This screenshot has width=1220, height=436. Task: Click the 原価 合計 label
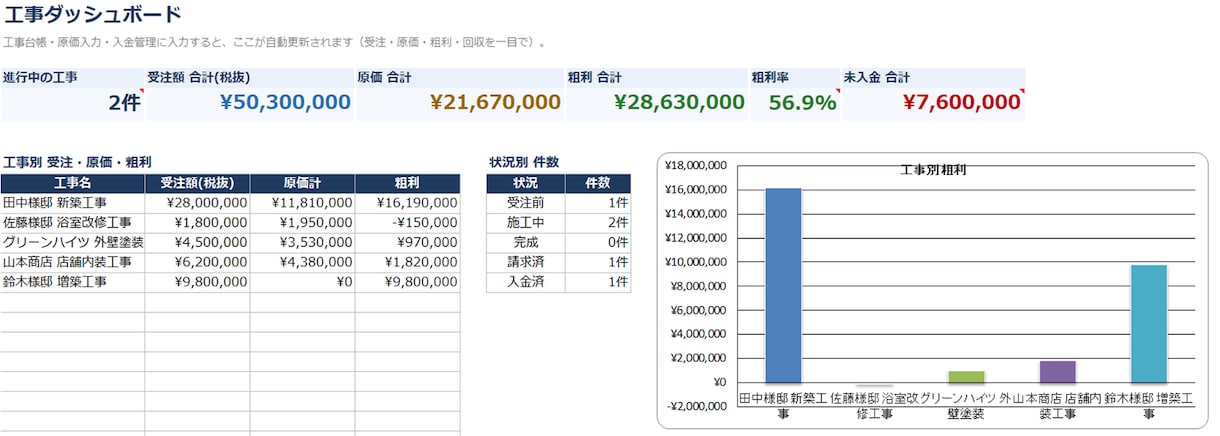pyautogui.click(x=384, y=77)
